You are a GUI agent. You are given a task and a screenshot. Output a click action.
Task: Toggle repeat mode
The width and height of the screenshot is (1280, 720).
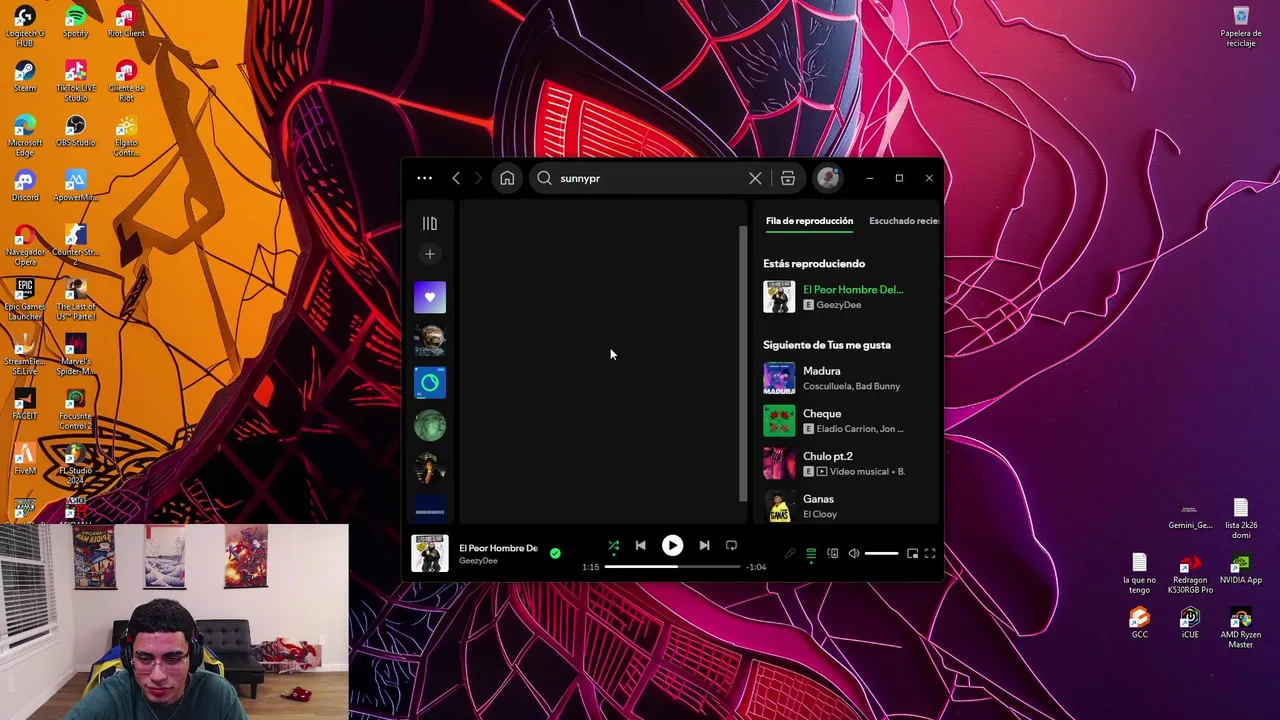tap(731, 546)
